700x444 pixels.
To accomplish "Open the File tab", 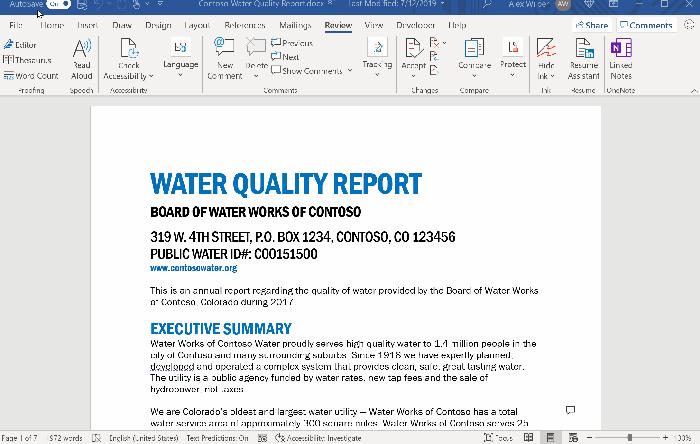I will pos(16,25).
